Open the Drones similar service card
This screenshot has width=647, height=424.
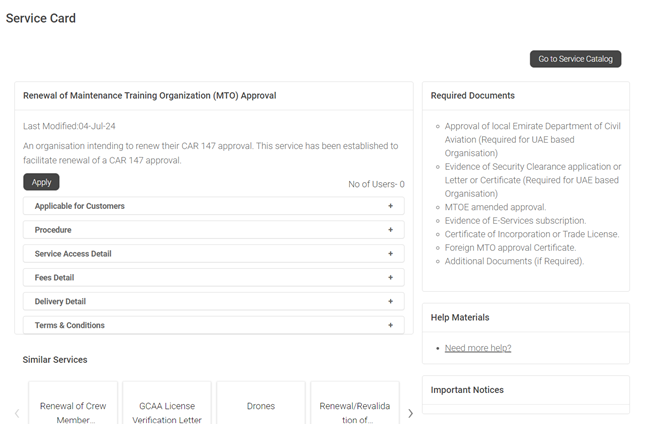click(x=261, y=403)
